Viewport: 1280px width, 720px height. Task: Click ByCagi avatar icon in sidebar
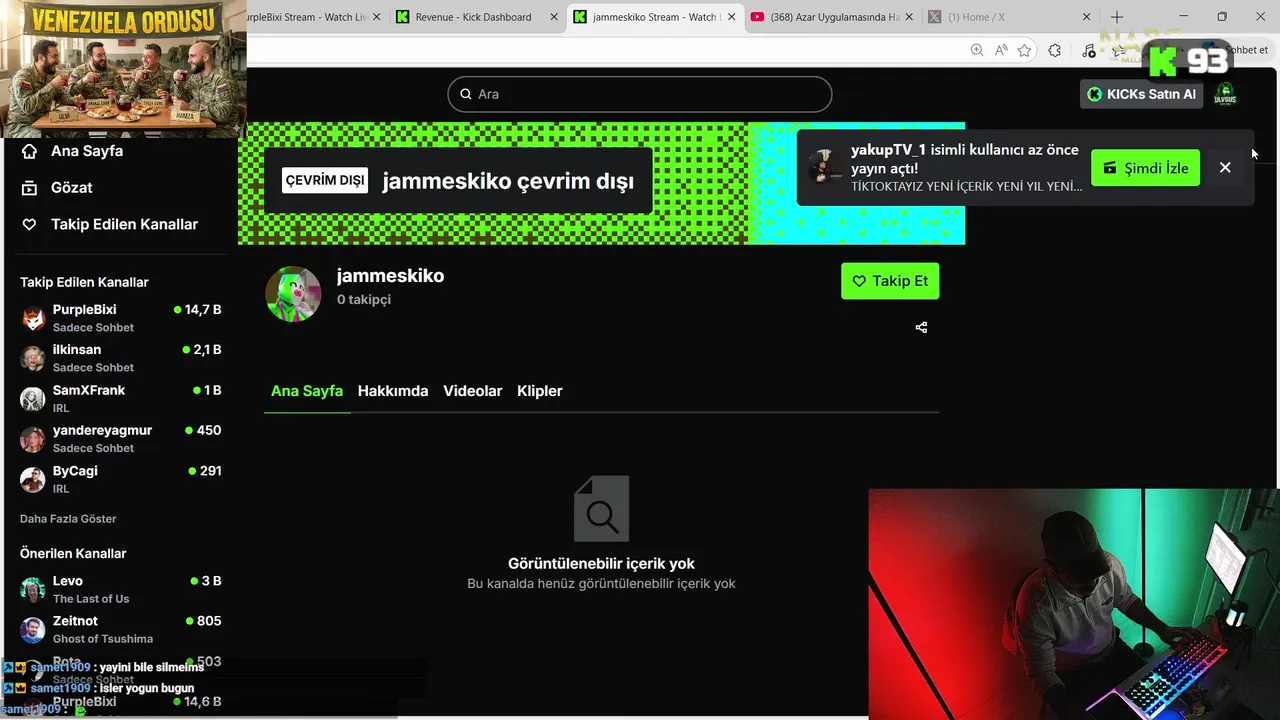click(33, 480)
